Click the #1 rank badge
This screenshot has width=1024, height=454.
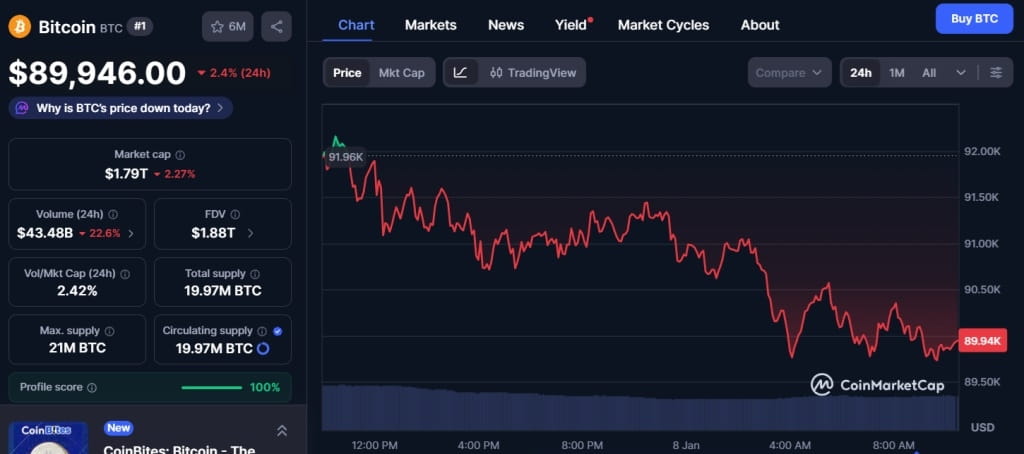(140, 27)
